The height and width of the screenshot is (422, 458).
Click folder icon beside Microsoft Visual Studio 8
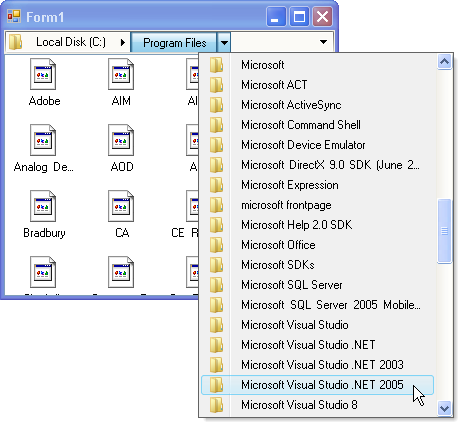tap(217, 405)
